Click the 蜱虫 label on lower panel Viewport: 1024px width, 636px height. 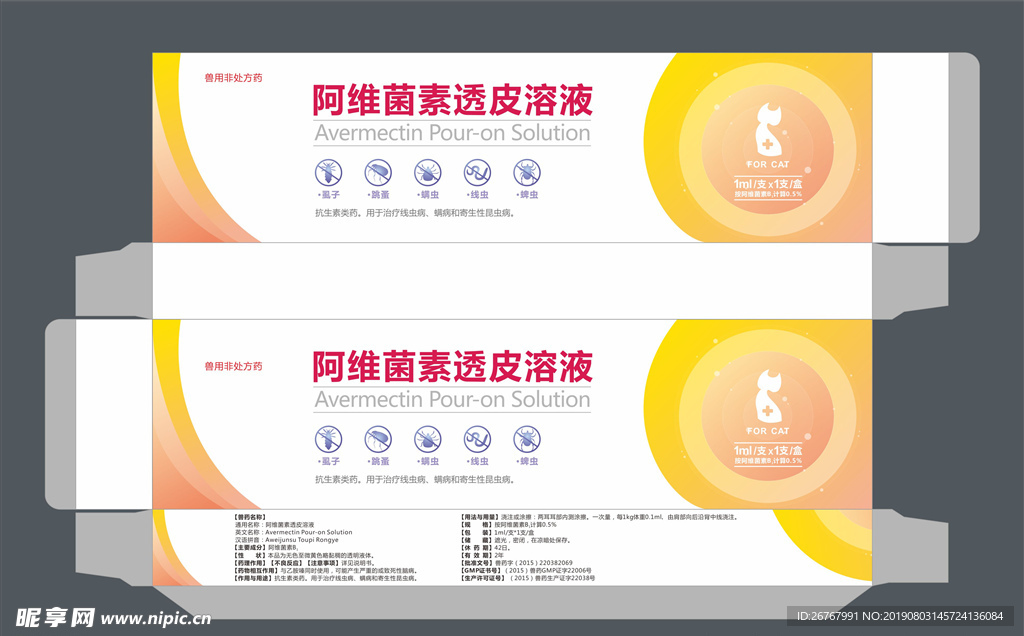527,461
